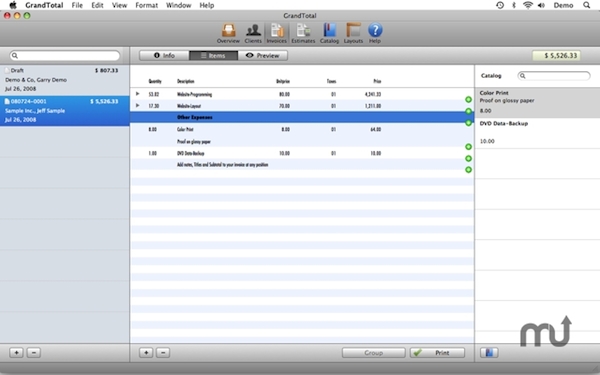Click the catalog book icon at bottom right

click(489, 352)
